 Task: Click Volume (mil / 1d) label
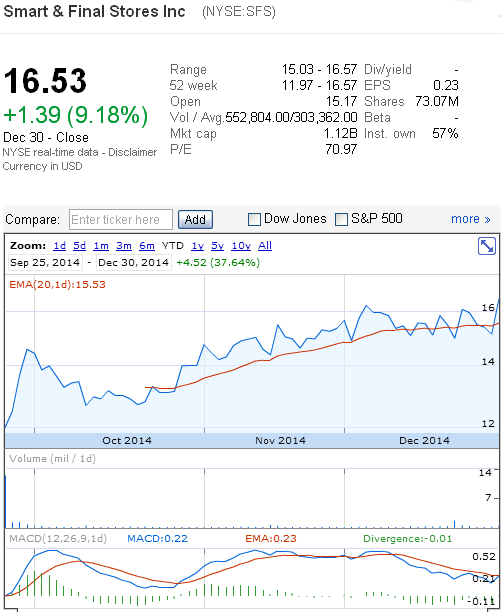click(x=52, y=458)
